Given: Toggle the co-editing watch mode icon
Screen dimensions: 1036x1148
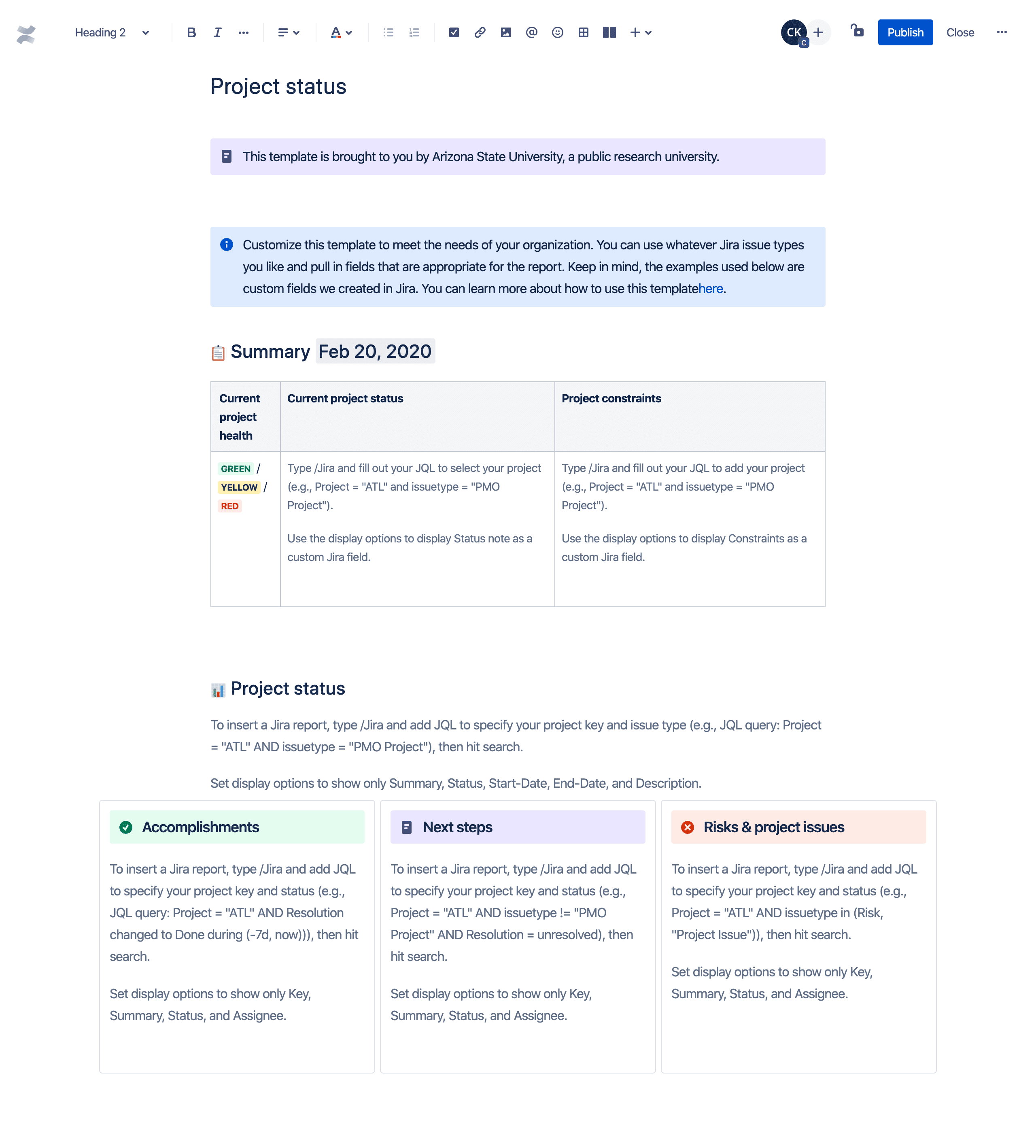Looking at the screenshot, I should click(857, 32).
